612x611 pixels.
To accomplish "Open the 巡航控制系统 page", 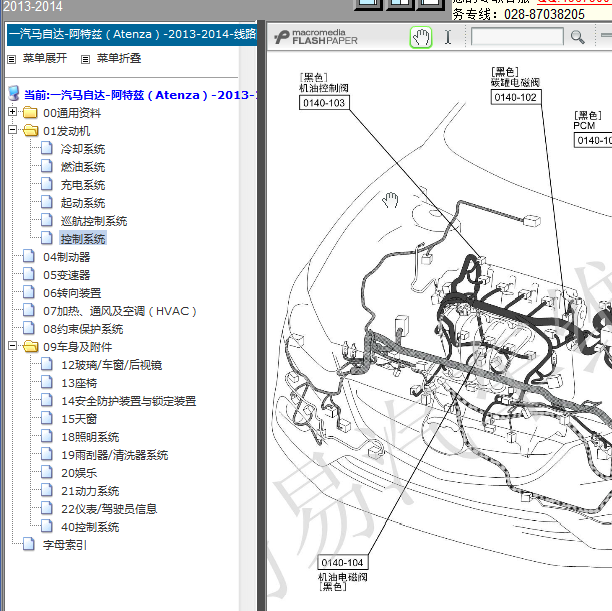I will (94, 221).
